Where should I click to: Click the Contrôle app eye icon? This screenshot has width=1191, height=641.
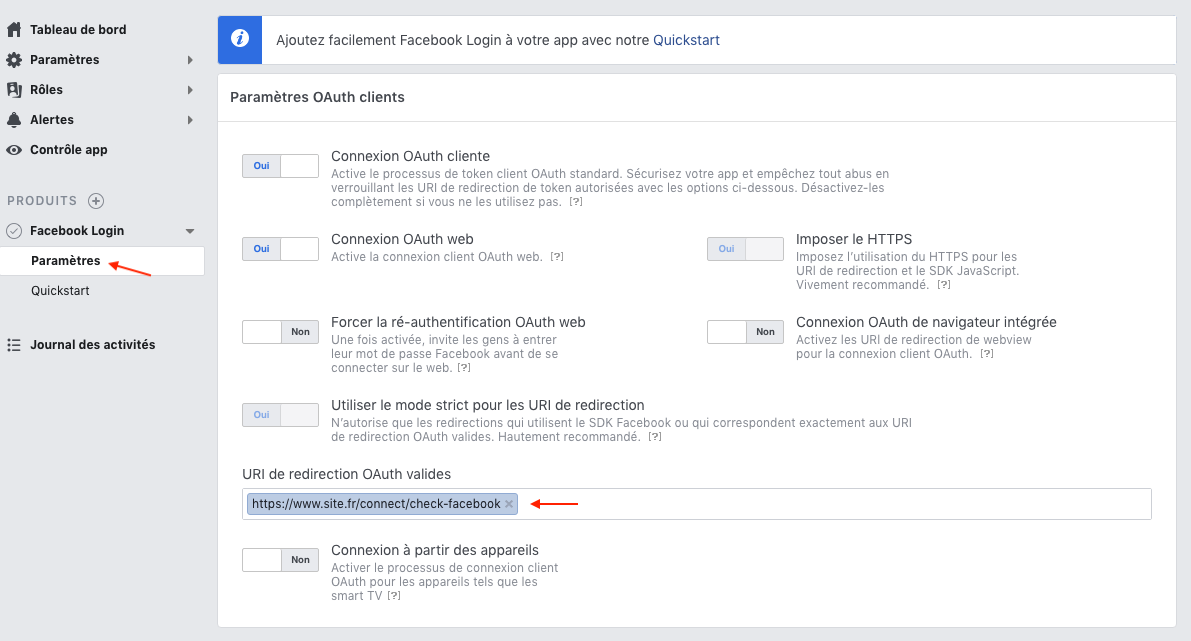pyautogui.click(x=14, y=150)
